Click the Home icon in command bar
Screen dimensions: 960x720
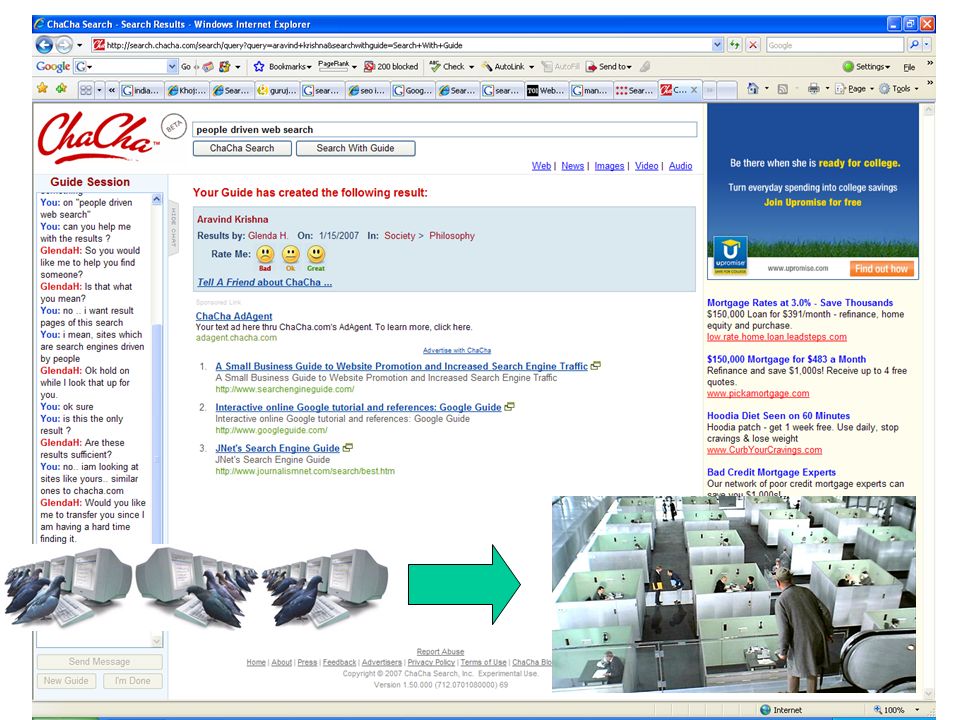753,89
